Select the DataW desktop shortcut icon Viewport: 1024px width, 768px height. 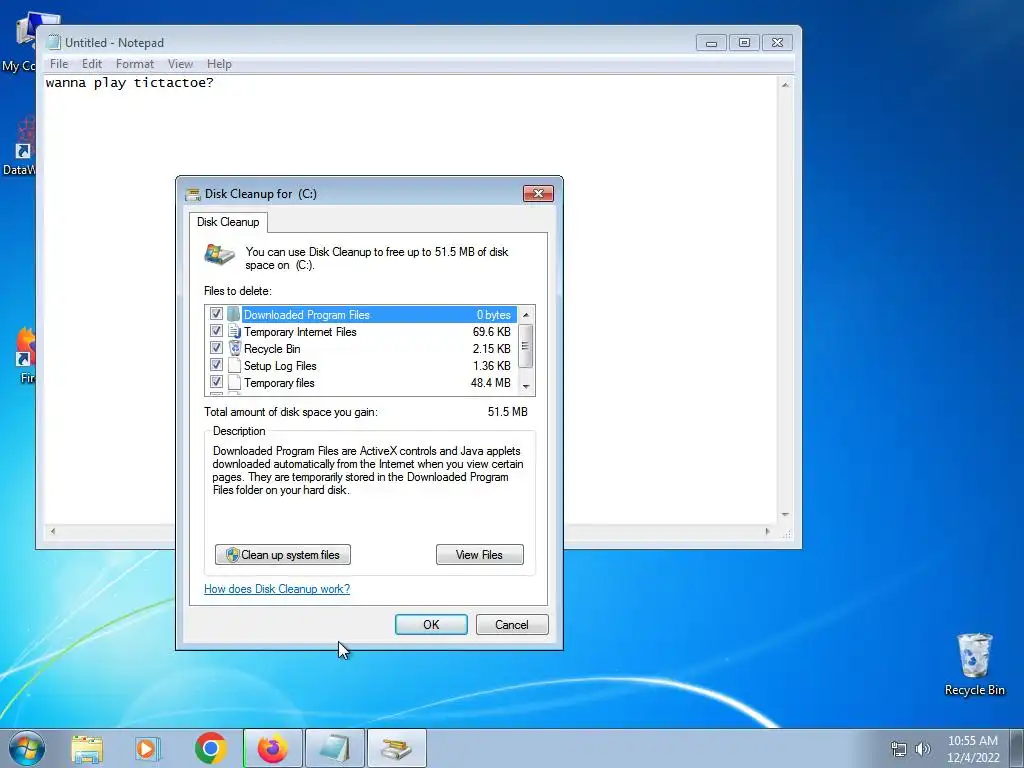coord(18,147)
